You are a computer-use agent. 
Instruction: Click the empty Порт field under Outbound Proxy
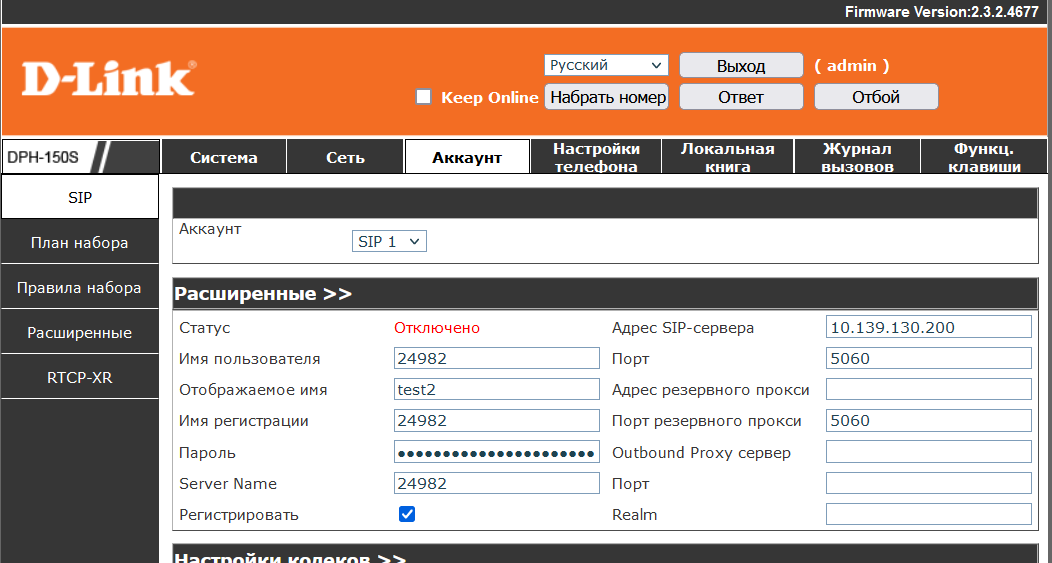pos(929,483)
